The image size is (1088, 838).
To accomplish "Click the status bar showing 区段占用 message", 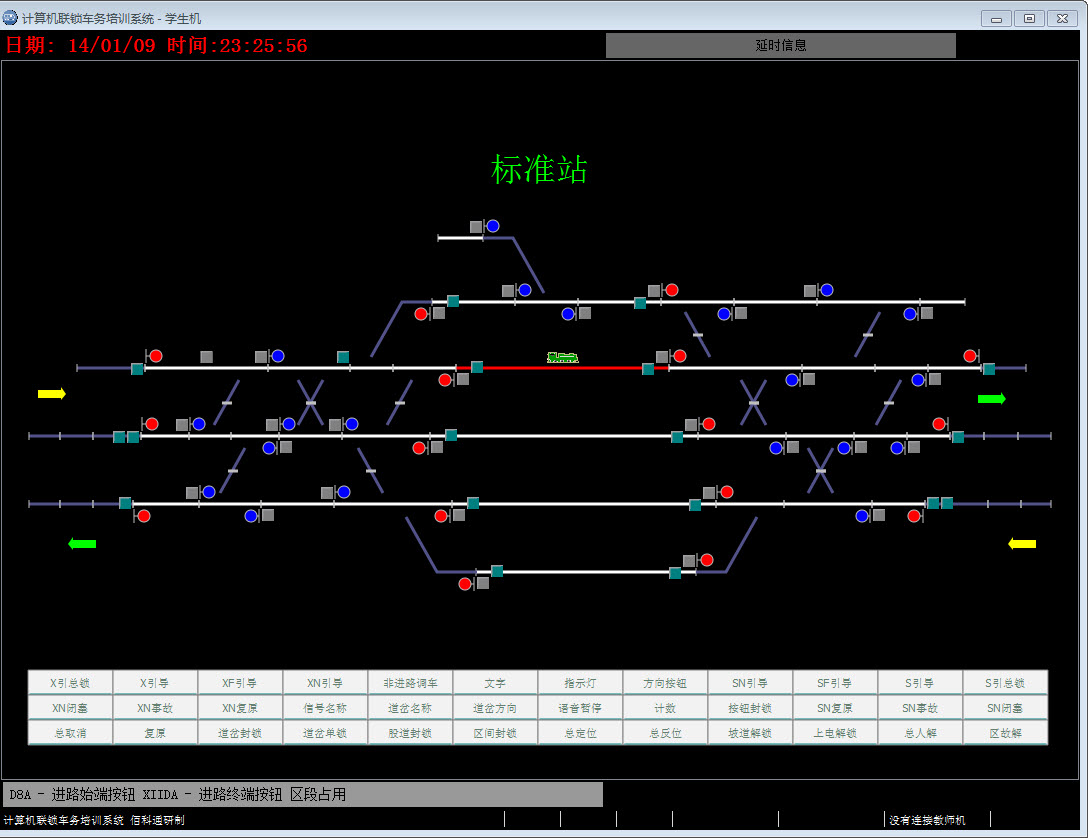I will [x=300, y=793].
